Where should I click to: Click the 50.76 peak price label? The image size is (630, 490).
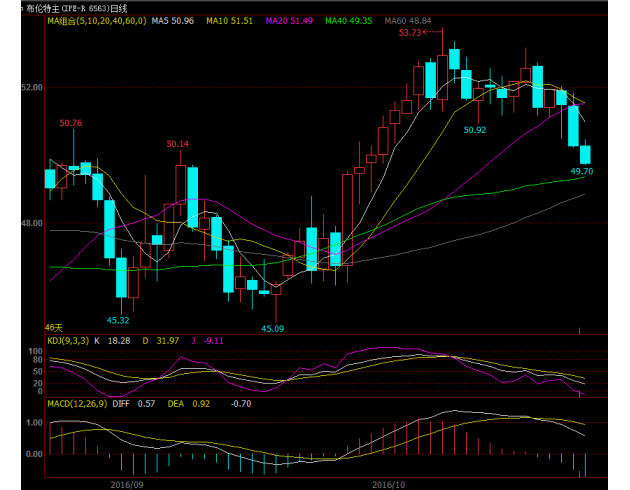(71, 123)
